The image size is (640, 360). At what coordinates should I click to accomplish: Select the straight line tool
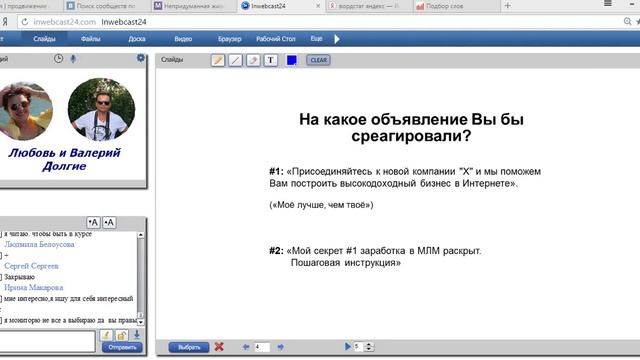point(236,60)
